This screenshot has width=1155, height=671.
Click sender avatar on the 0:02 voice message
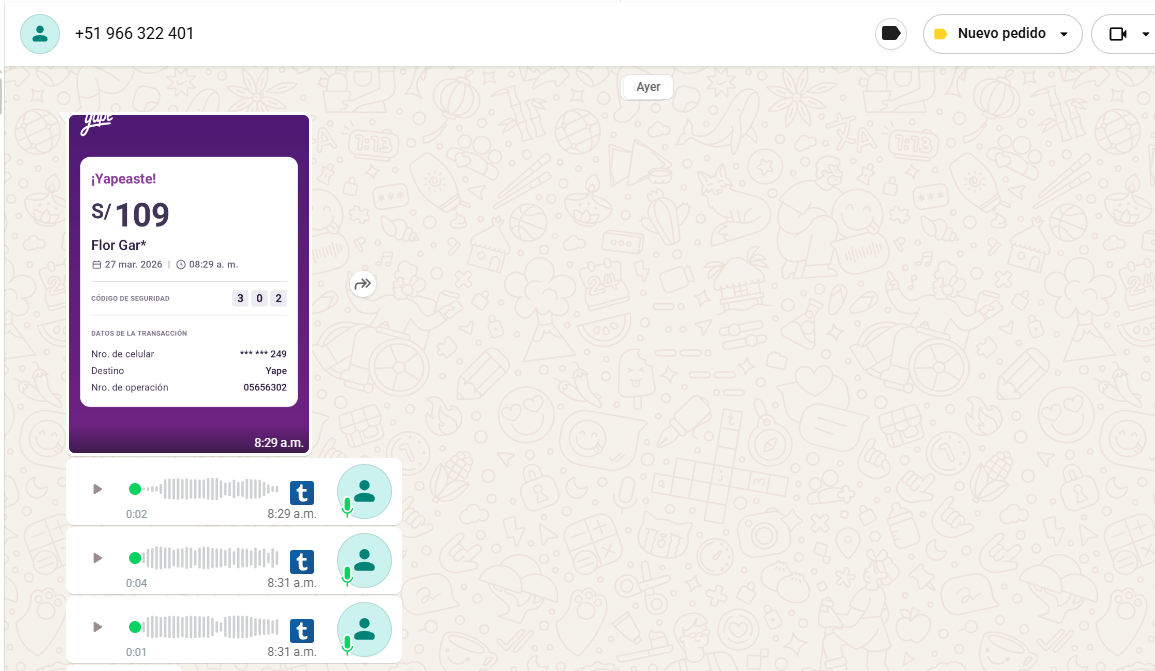[x=364, y=491]
